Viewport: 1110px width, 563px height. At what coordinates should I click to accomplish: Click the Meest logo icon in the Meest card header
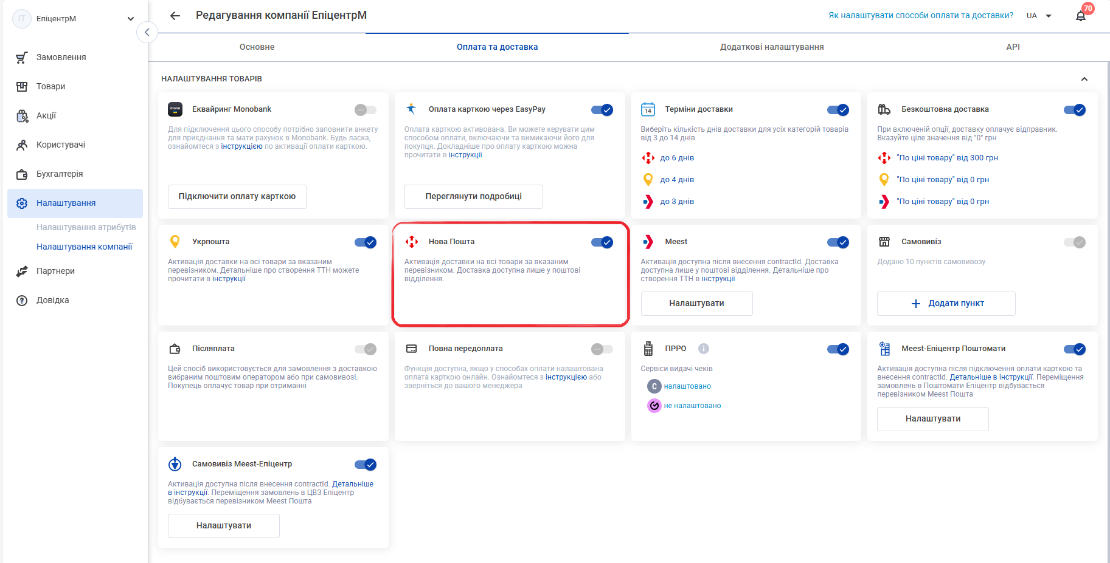coord(647,242)
